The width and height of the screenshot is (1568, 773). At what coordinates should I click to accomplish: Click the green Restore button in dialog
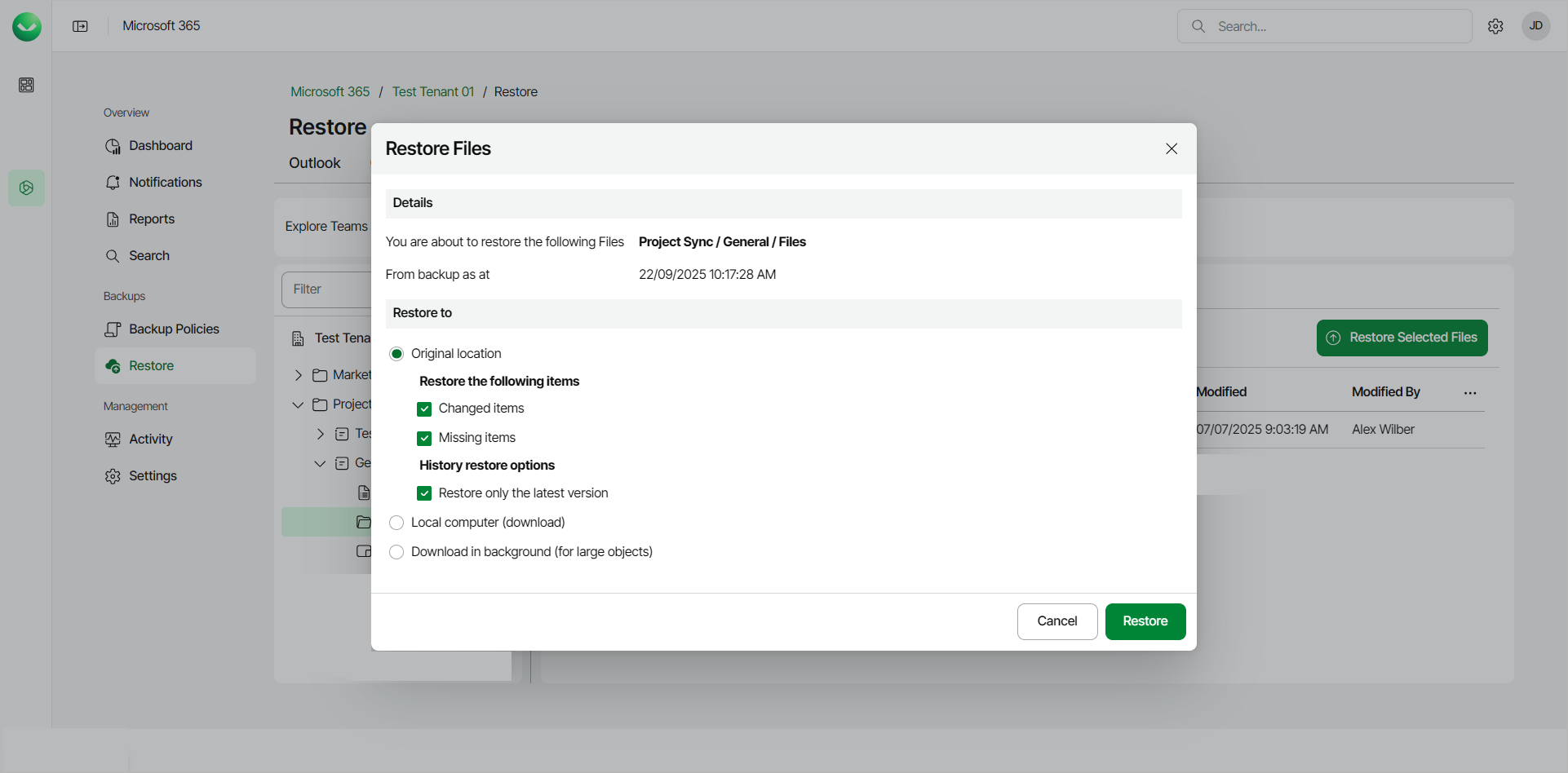(1145, 621)
